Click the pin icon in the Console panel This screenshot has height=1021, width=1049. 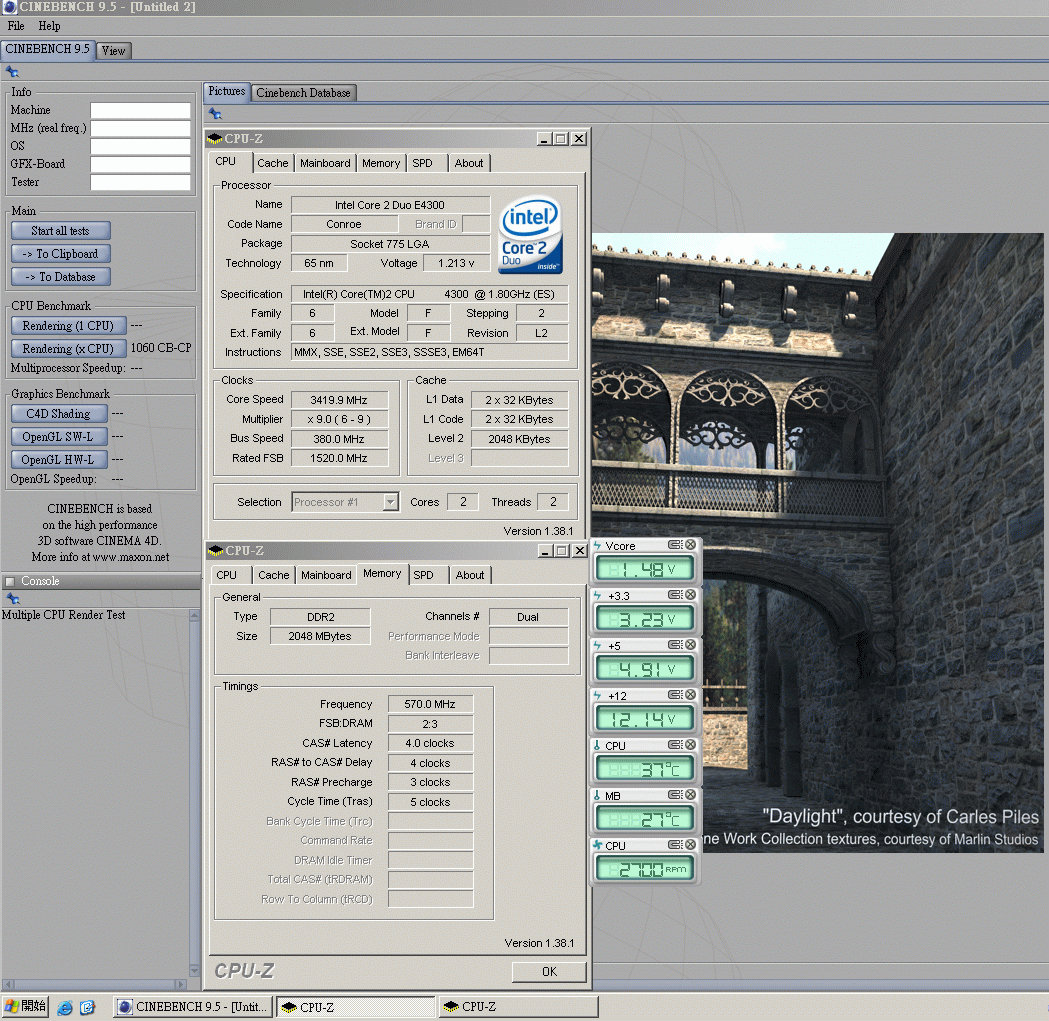point(12,599)
